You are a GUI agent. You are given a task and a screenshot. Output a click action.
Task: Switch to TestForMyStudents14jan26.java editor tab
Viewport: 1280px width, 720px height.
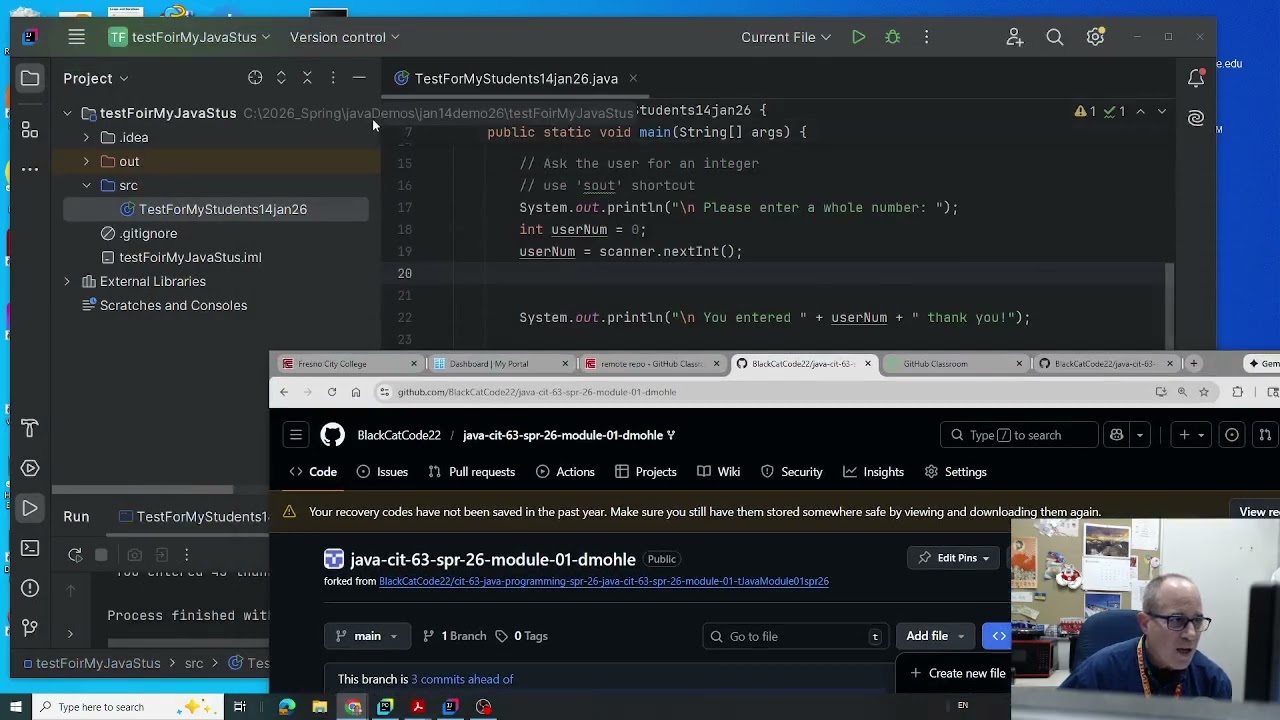pyautogui.click(x=516, y=78)
